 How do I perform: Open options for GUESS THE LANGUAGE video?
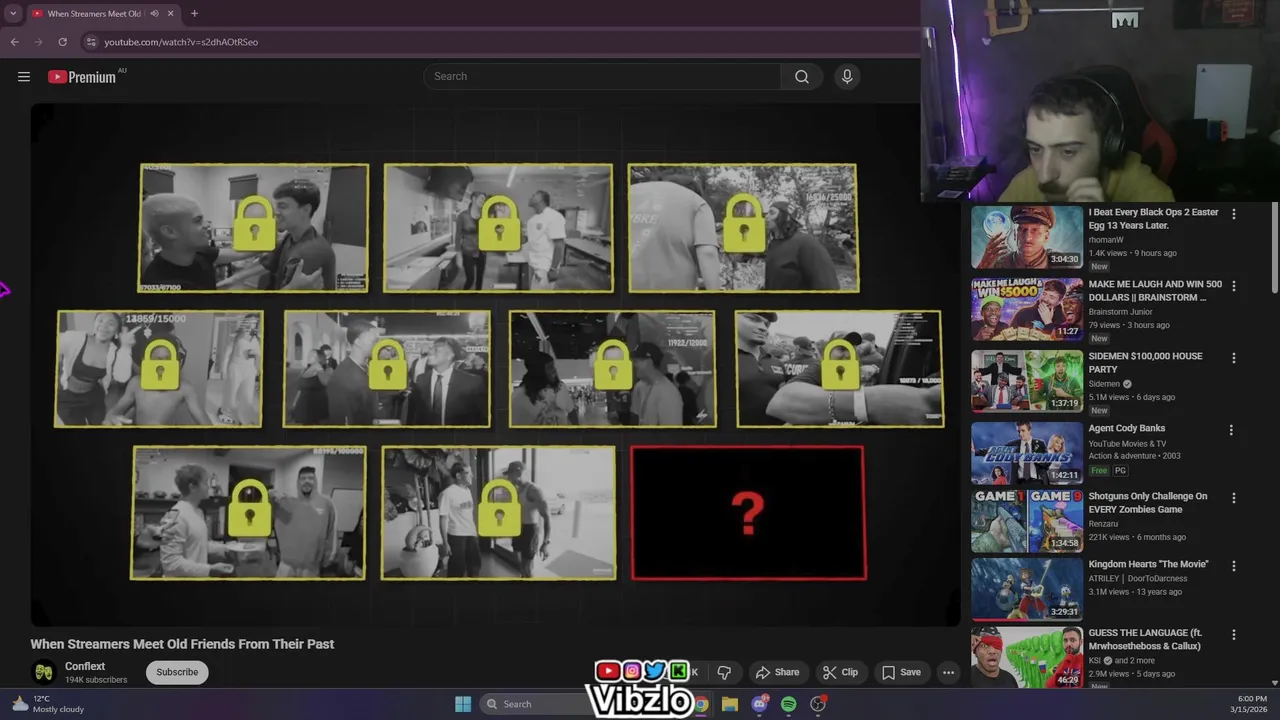click(x=1233, y=635)
